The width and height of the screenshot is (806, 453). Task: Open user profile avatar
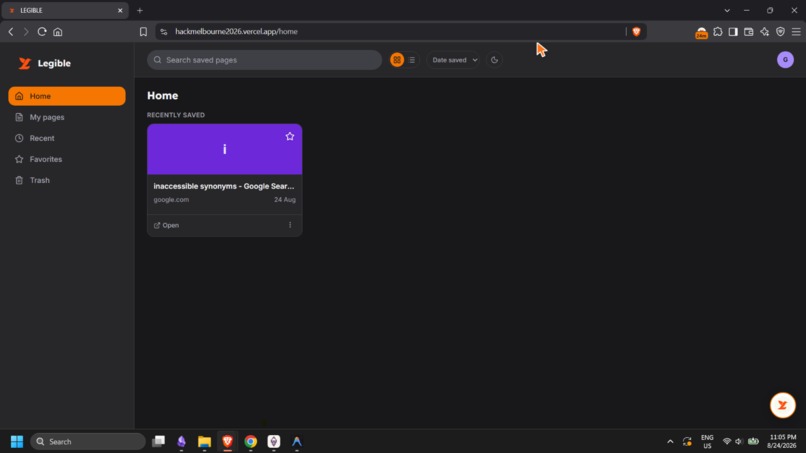point(785,60)
